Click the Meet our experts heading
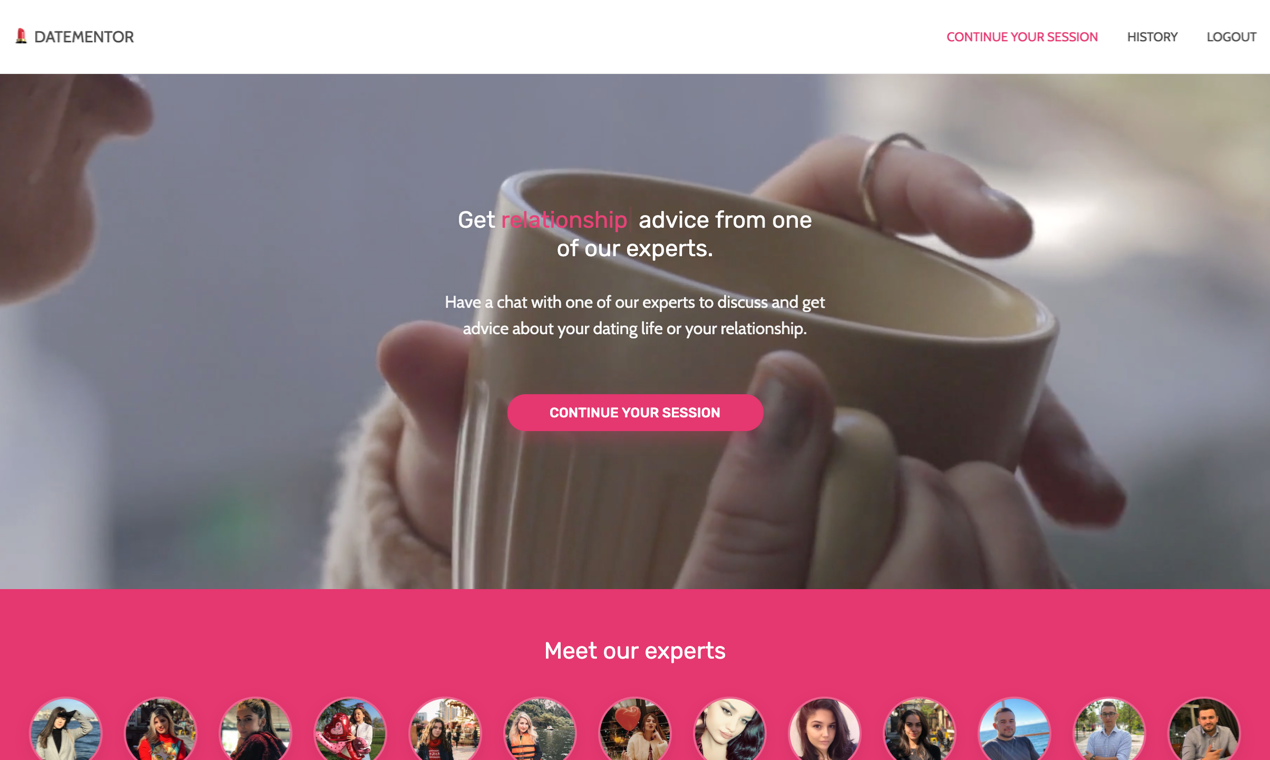This screenshot has height=760, width=1270. (635, 651)
